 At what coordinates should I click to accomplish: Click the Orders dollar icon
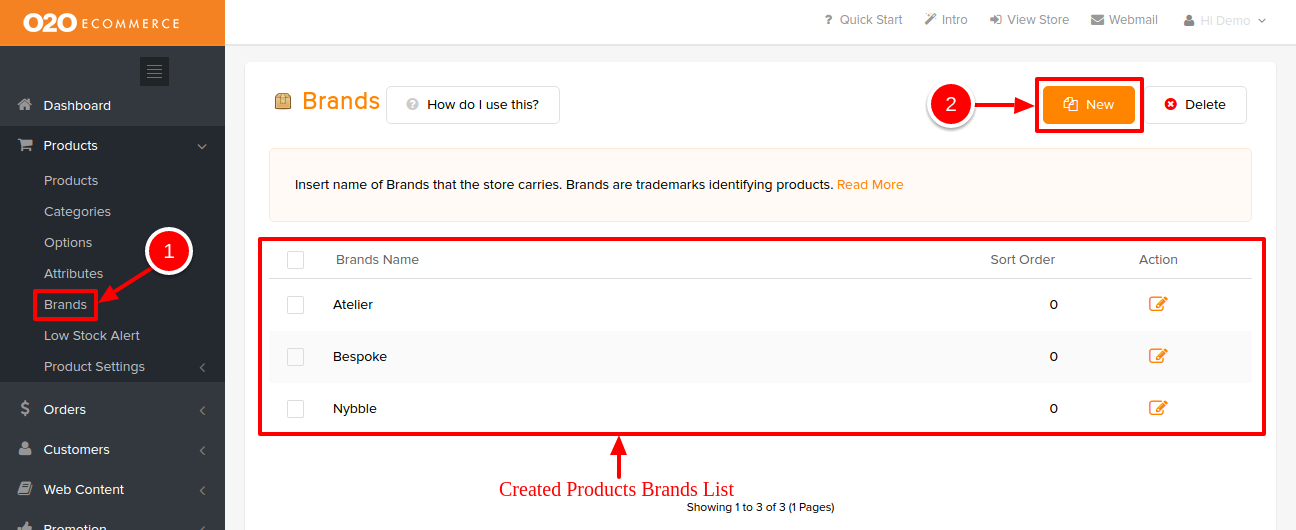(x=25, y=409)
